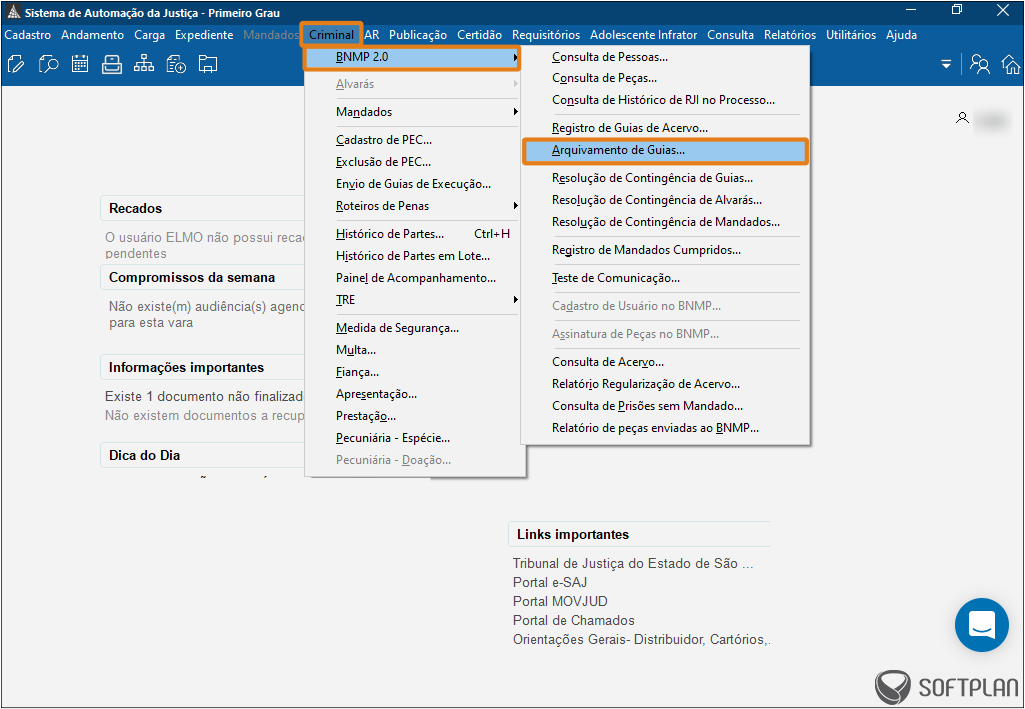The height and width of the screenshot is (709, 1025).
Task: Select Consulta de Pessoas menu item
Action: [665, 57]
